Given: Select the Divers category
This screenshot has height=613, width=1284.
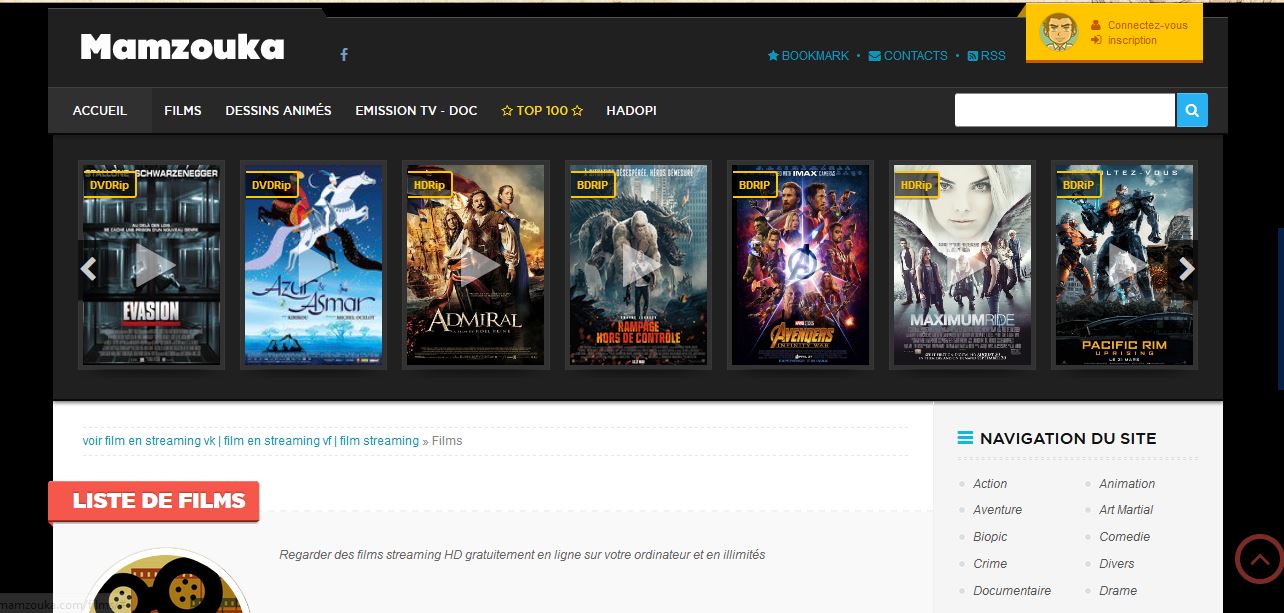Looking at the screenshot, I should pyautogui.click(x=1117, y=564).
